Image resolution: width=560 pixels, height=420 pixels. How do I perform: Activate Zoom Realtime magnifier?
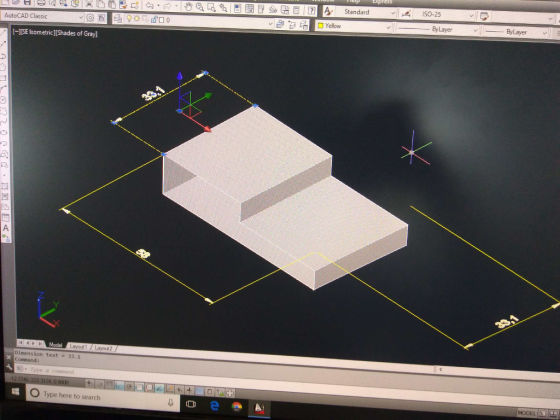pos(200,7)
